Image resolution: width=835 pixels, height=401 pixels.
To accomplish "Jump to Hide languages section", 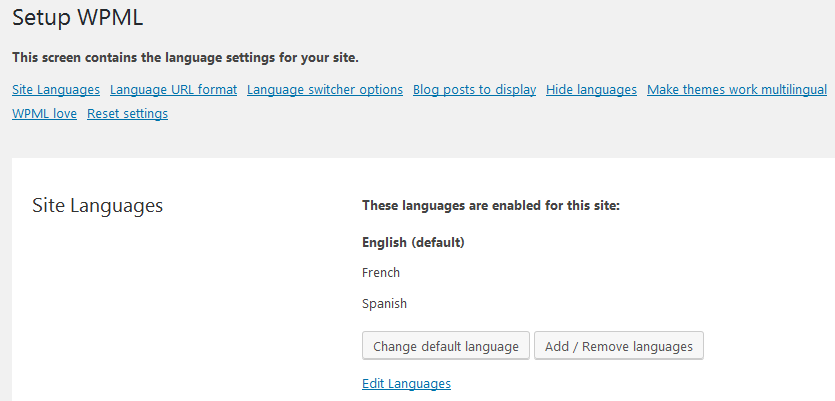I will point(592,89).
